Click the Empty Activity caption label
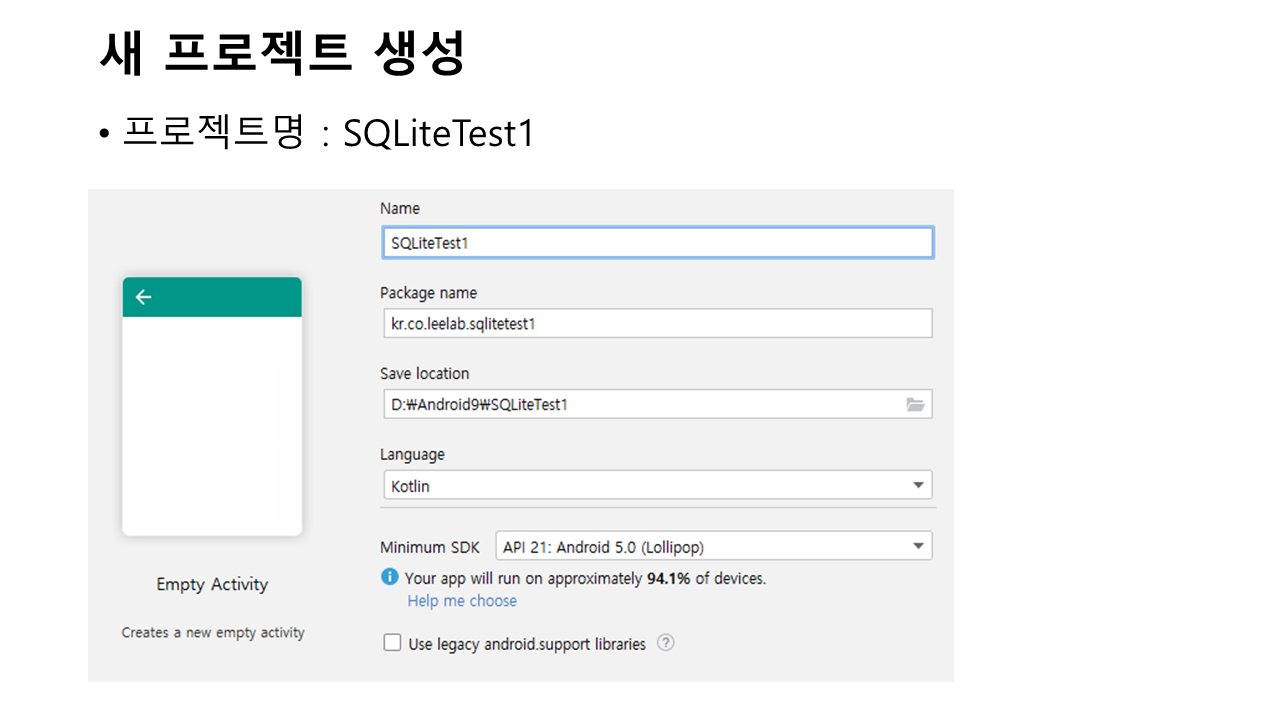 pos(212,584)
